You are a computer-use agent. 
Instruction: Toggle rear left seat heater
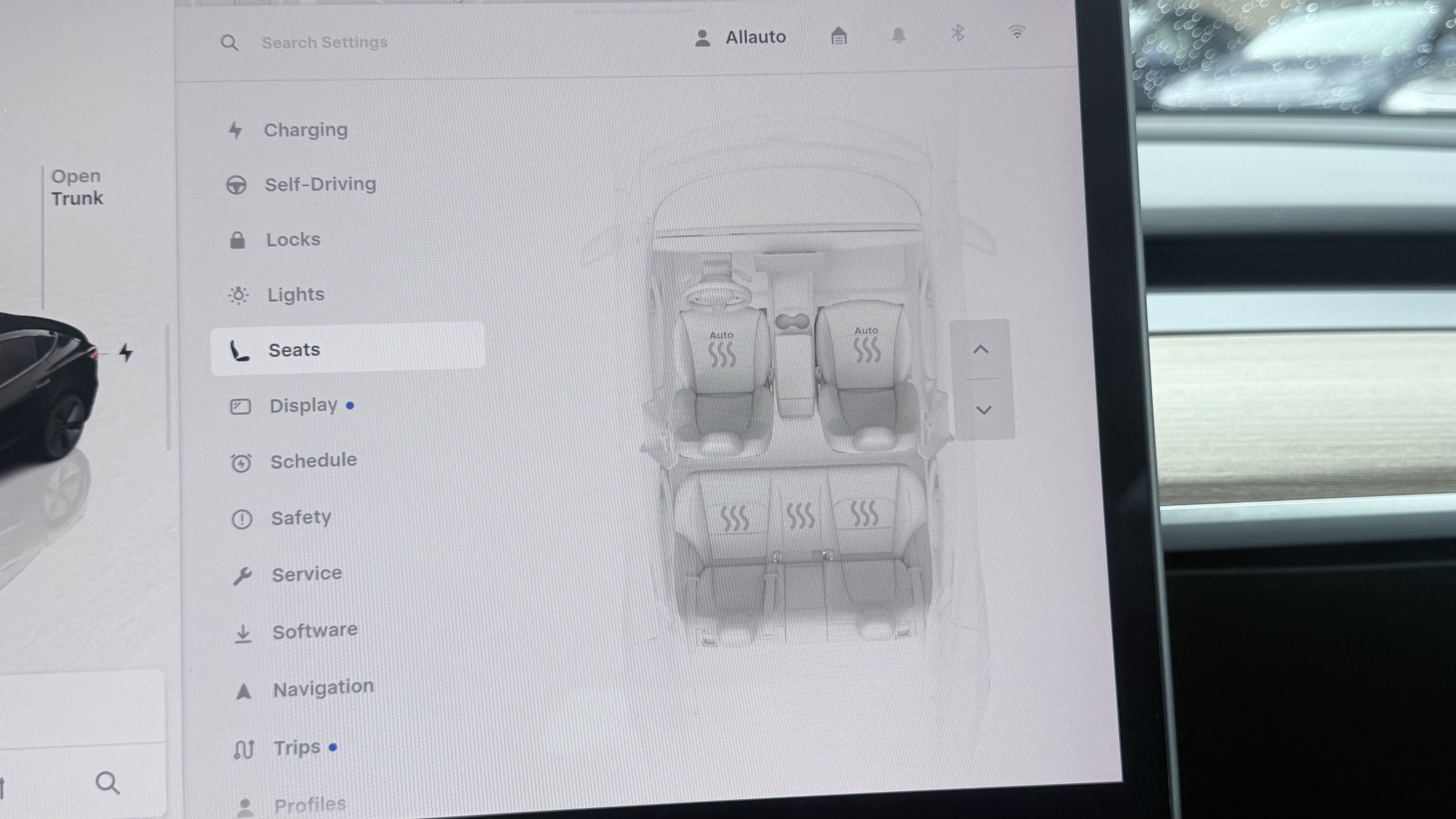[735, 518]
